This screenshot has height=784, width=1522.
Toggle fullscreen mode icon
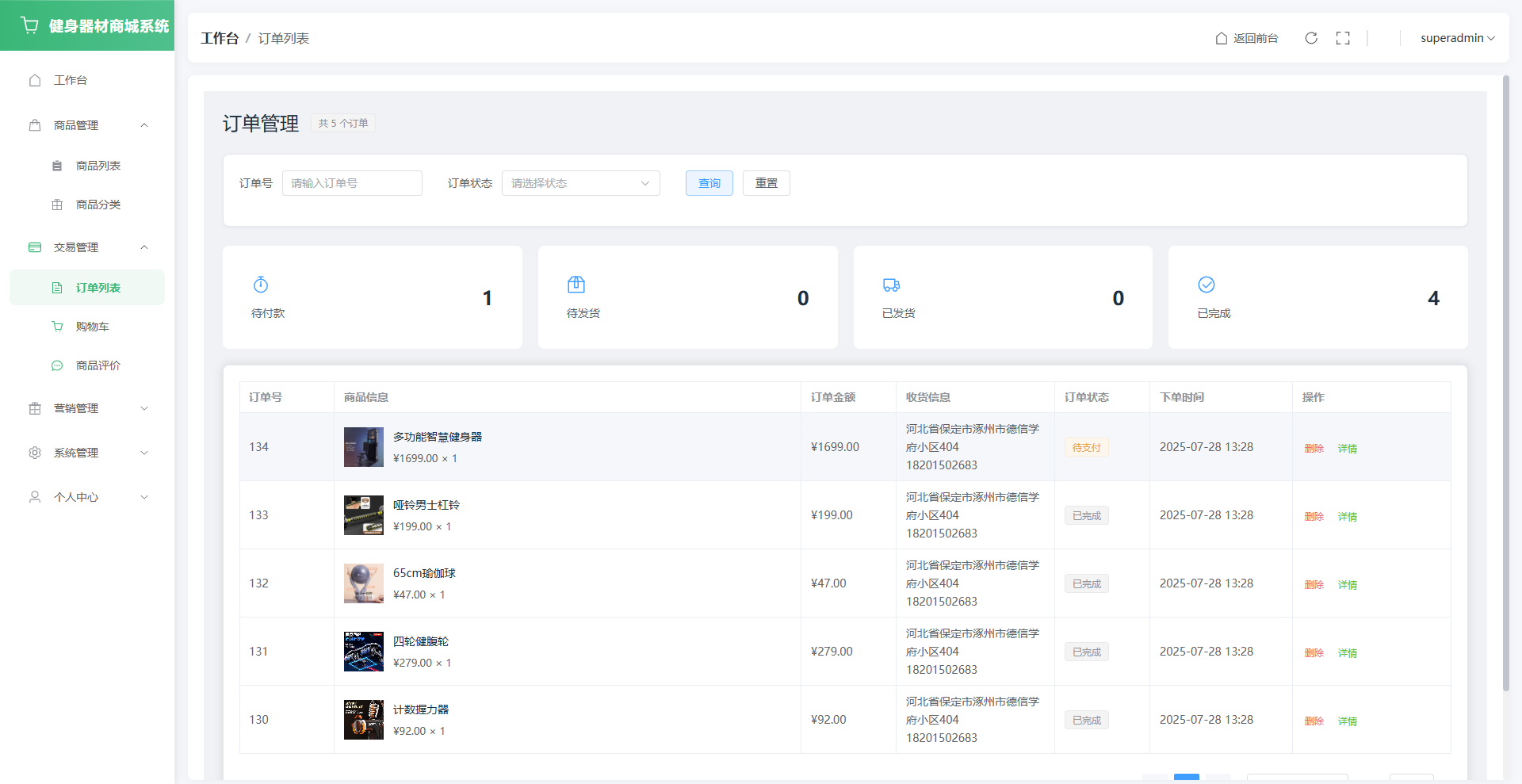[1343, 38]
